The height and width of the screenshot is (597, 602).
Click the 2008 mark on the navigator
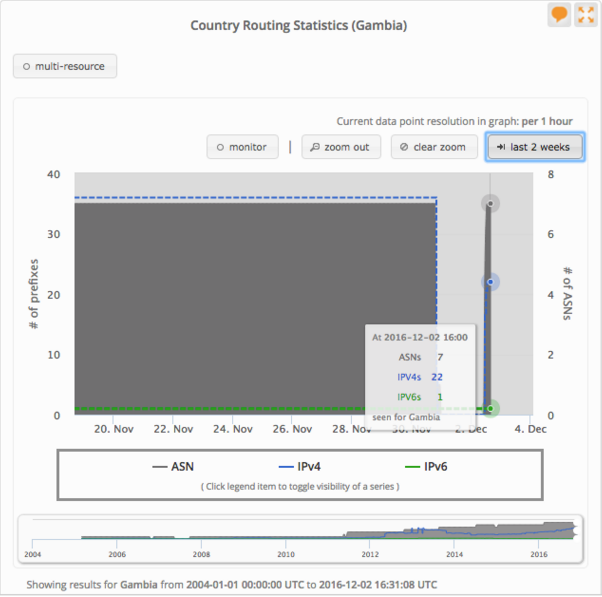coord(201,553)
